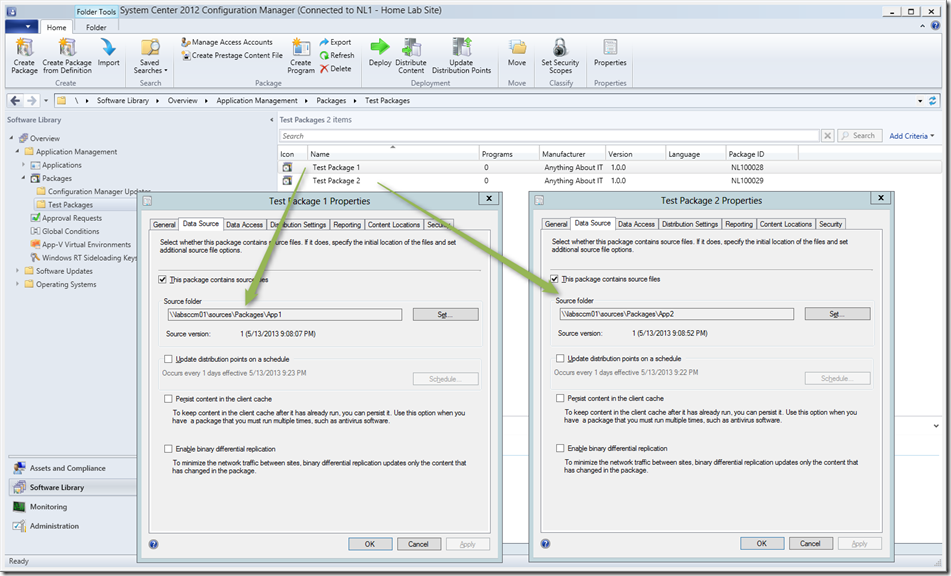Collapse the Packages tree node
The width and height of the screenshot is (951, 576).
tap(23, 178)
